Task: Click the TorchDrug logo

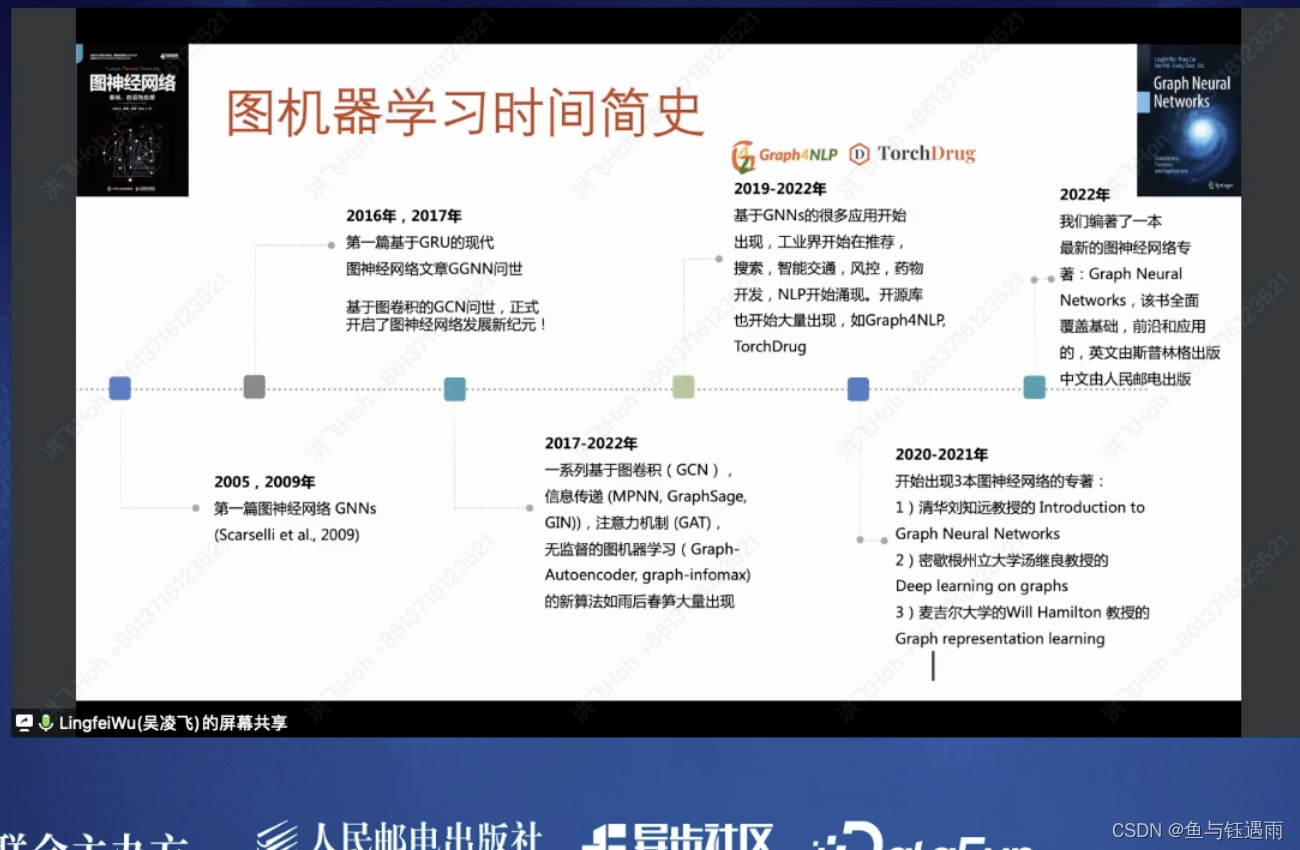Action: [x=912, y=154]
